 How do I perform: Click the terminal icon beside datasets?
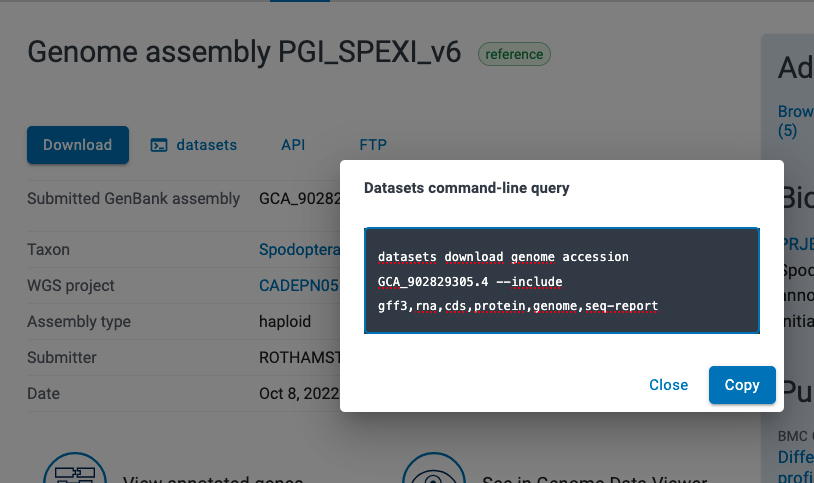click(x=159, y=145)
